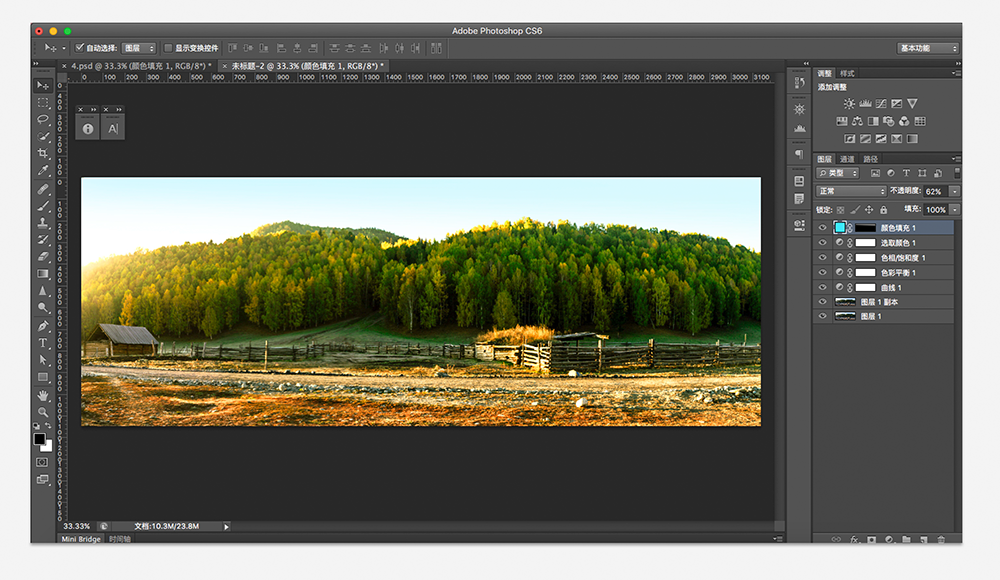This screenshot has height=580, width=1000.
Task: Select the Sharpen/Blur tool
Action: (x=43, y=291)
